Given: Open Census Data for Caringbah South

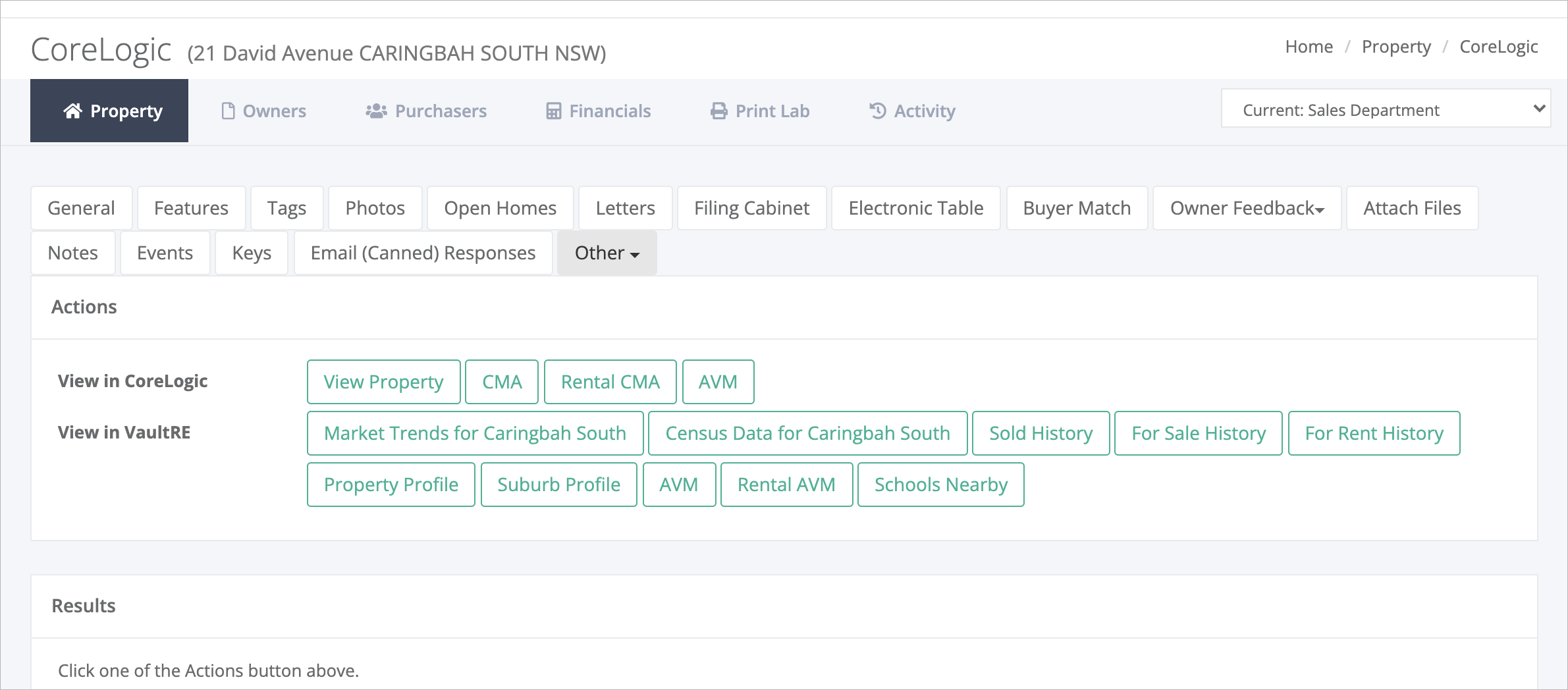Looking at the screenshot, I should click(x=807, y=433).
